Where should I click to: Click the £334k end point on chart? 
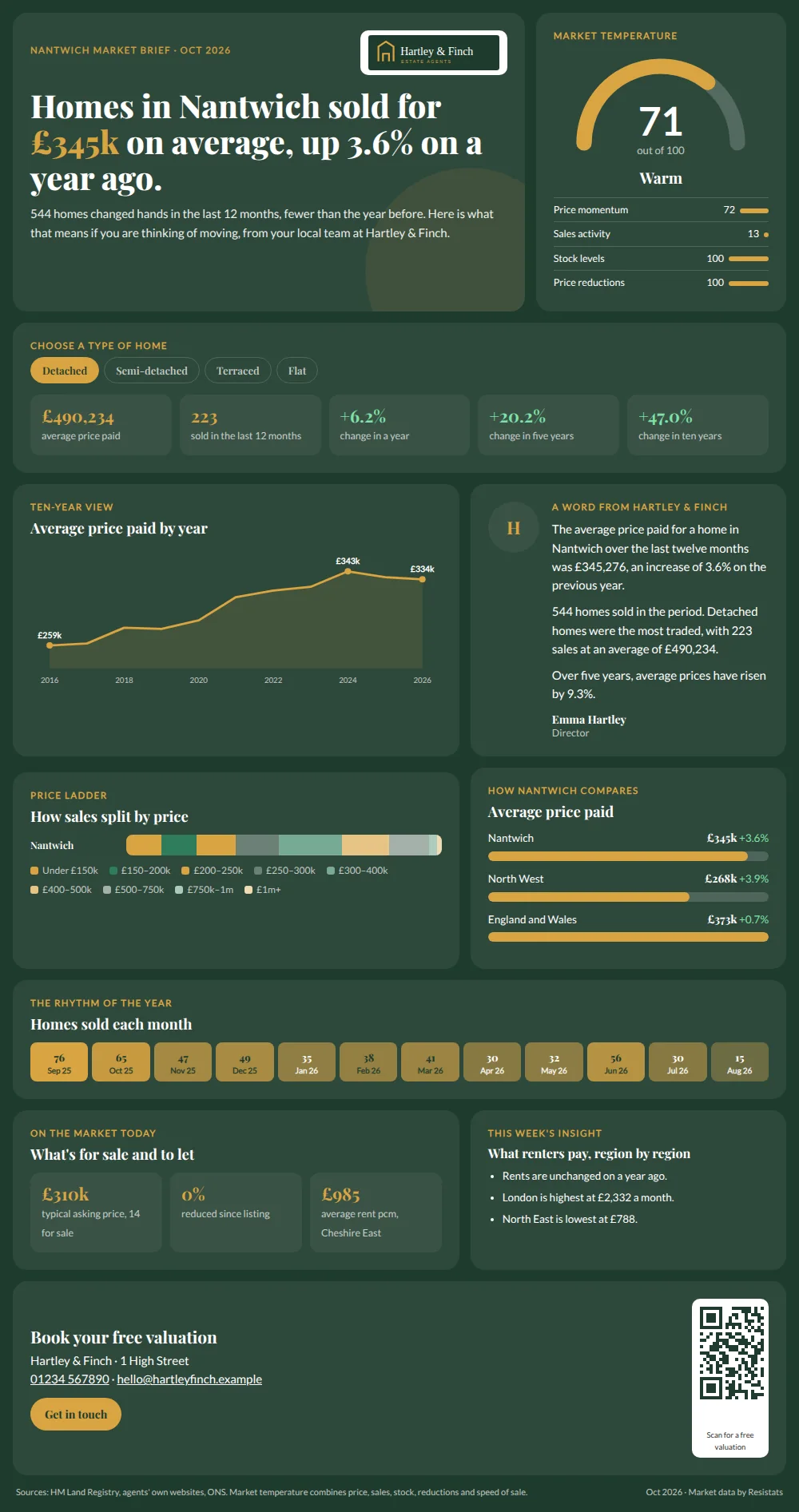(x=423, y=579)
